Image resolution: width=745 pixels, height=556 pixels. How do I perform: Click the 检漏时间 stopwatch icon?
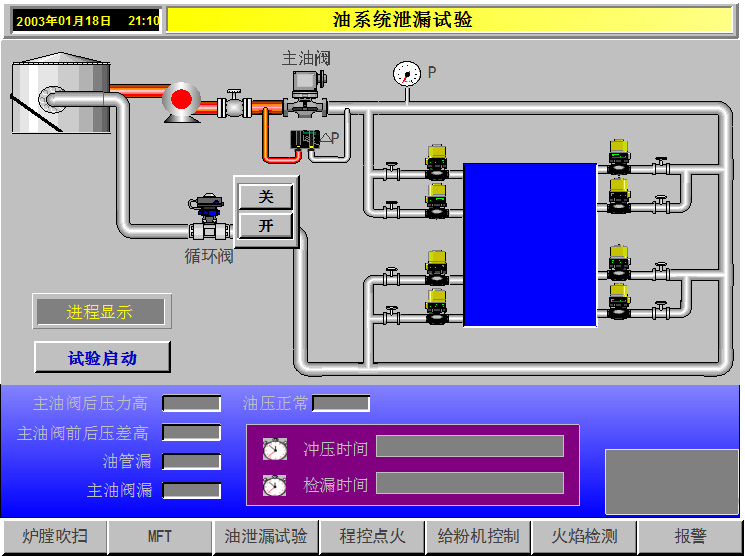tap(275, 485)
